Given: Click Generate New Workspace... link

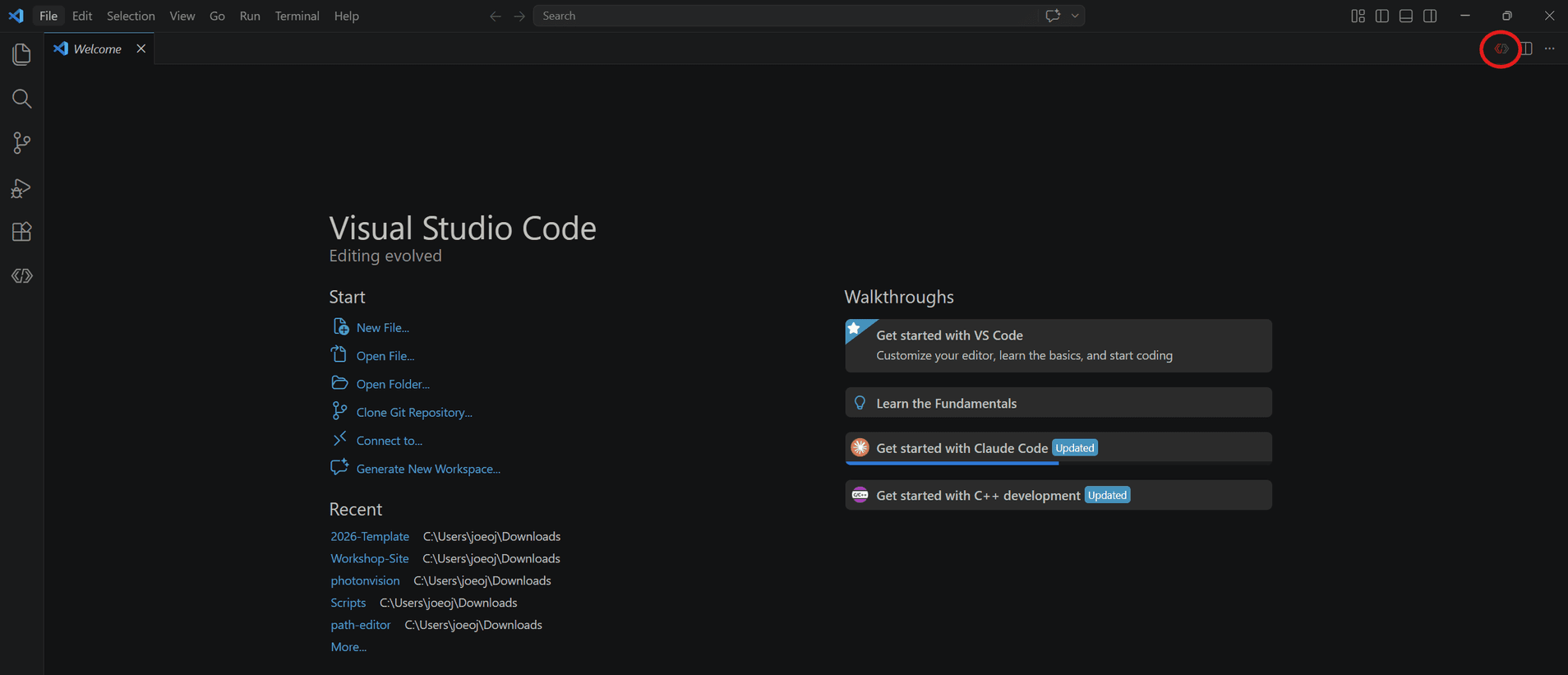Looking at the screenshot, I should pos(428,469).
